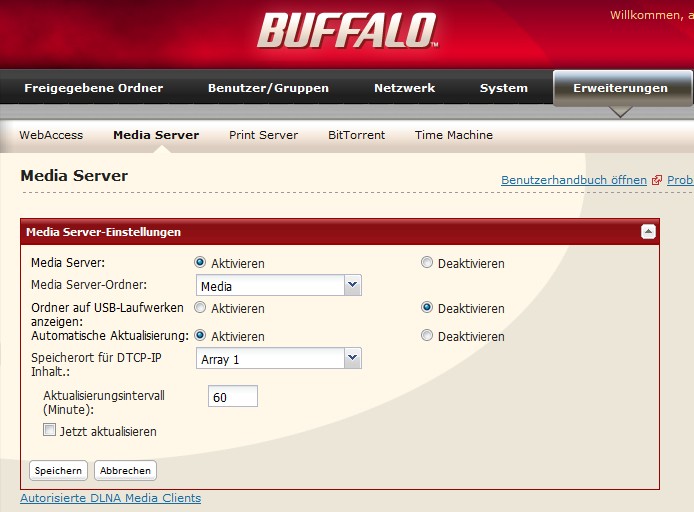The image size is (694, 512).
Task: Open the Freigegebene Ordner menu
Action: pos(94,88)
